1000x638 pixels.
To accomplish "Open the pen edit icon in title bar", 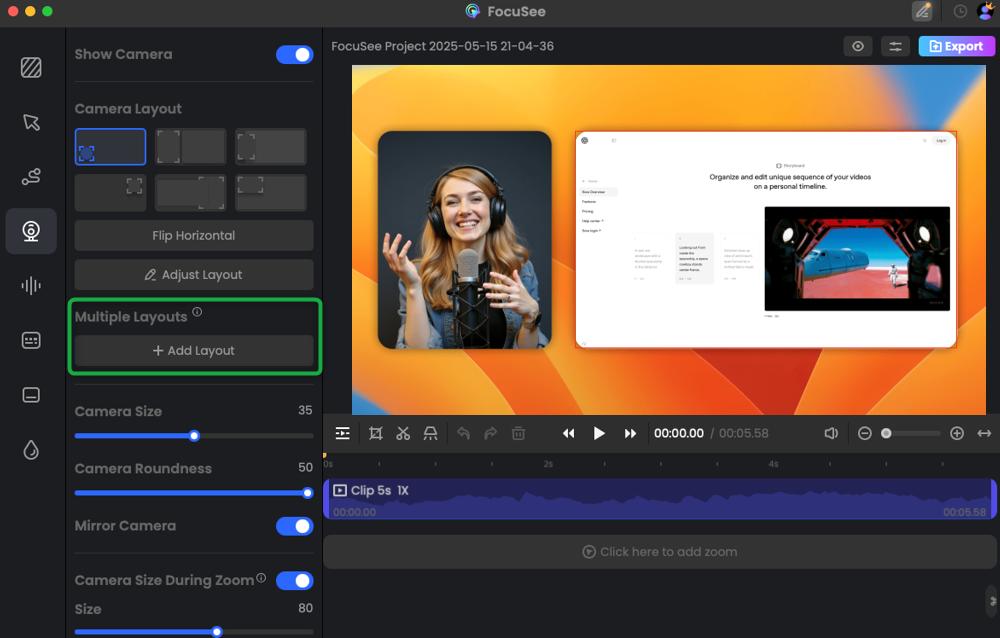I will click(922, 11).
